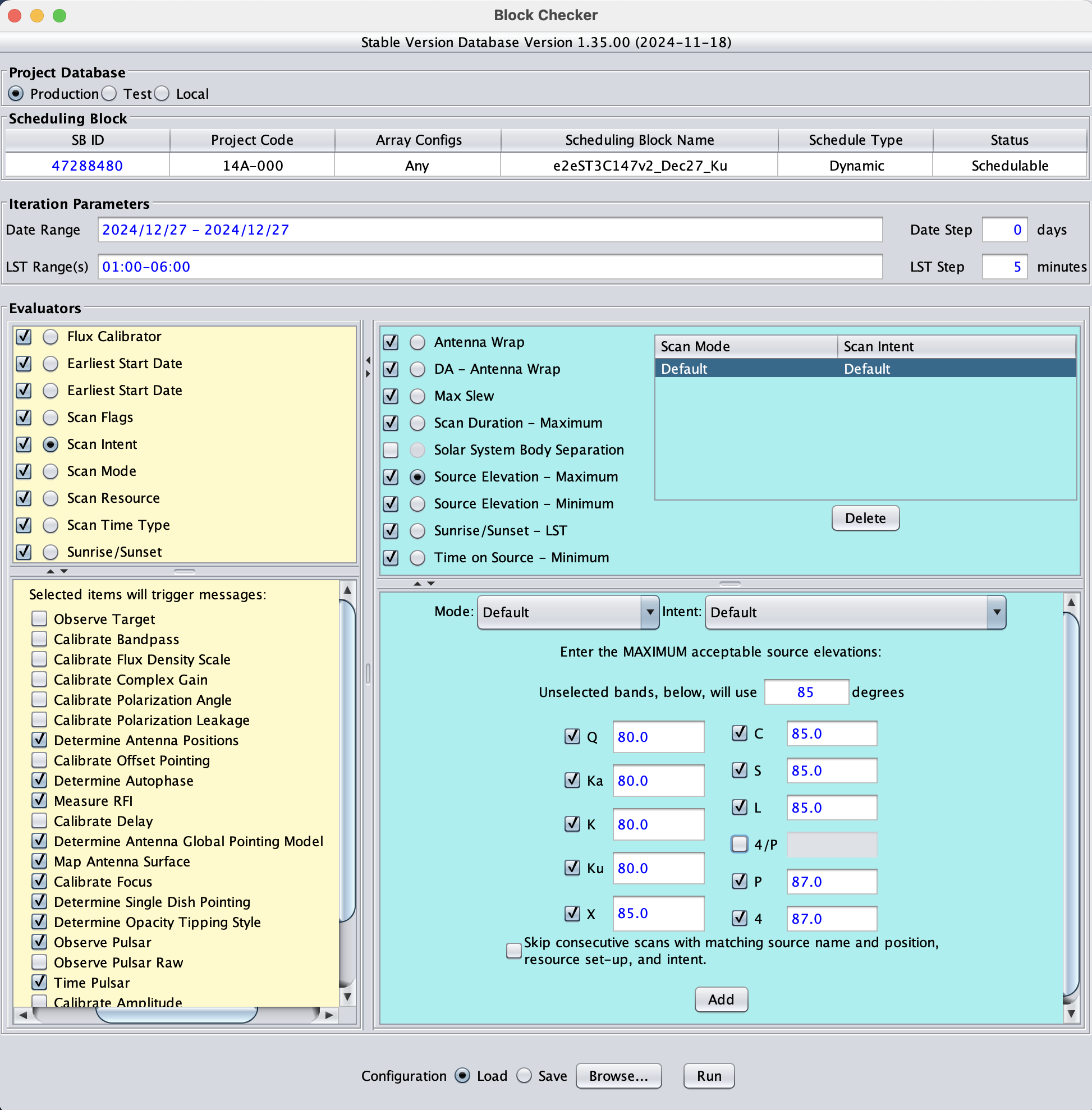Click up arrow on left evaluator split divider
This screenshot has height=1110, width=1092.
(51, 571)
